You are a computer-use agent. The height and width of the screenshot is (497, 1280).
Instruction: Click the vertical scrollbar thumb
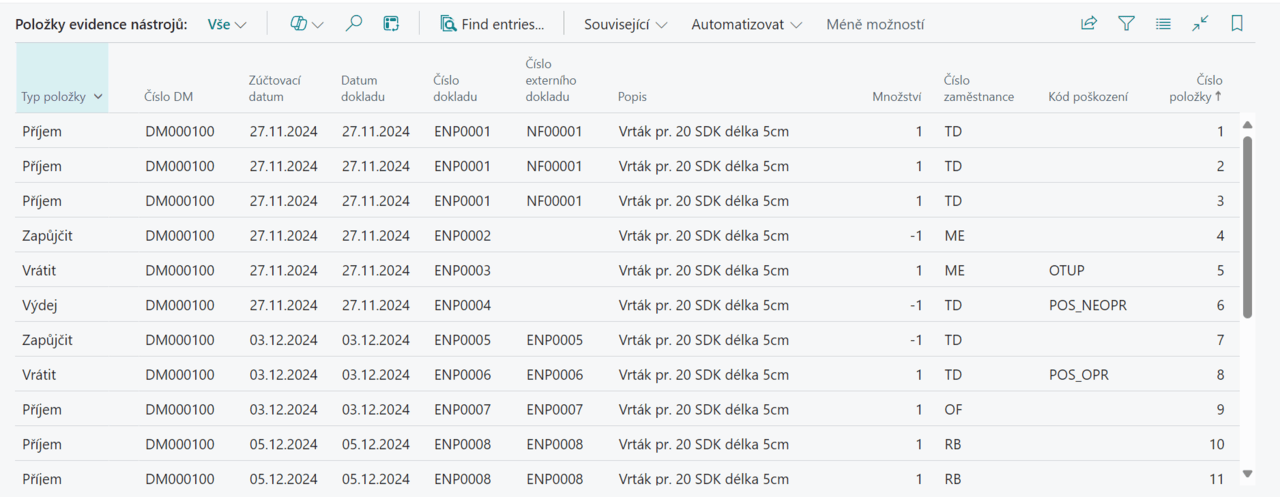tap(1247, 225)
